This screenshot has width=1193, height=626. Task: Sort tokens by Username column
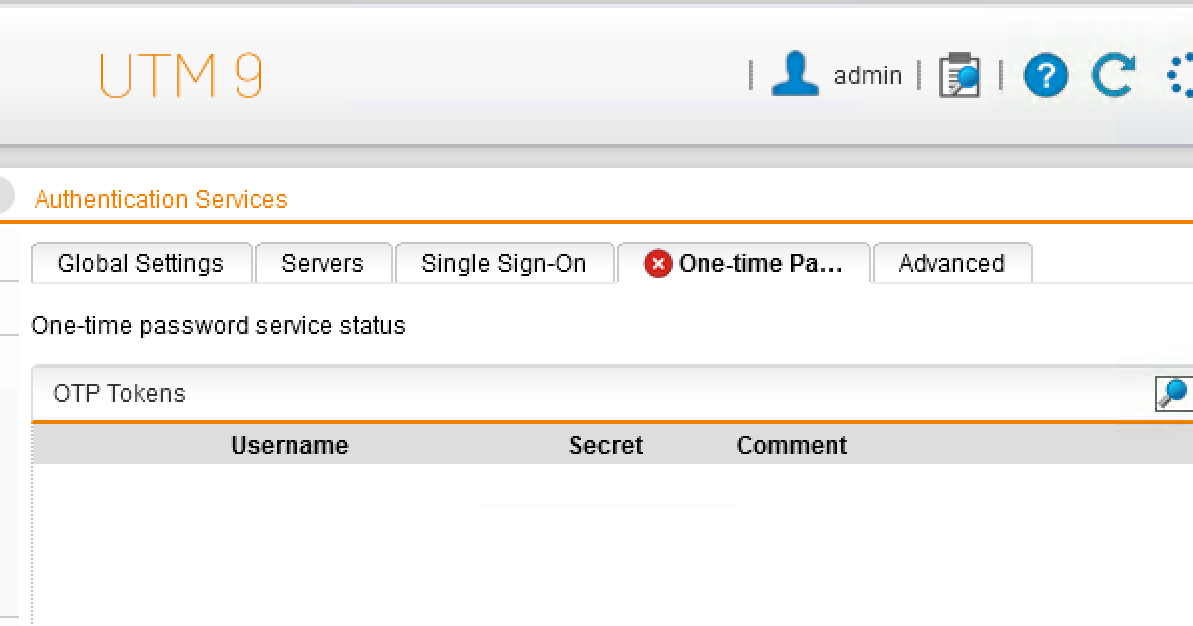pos(290,446)
